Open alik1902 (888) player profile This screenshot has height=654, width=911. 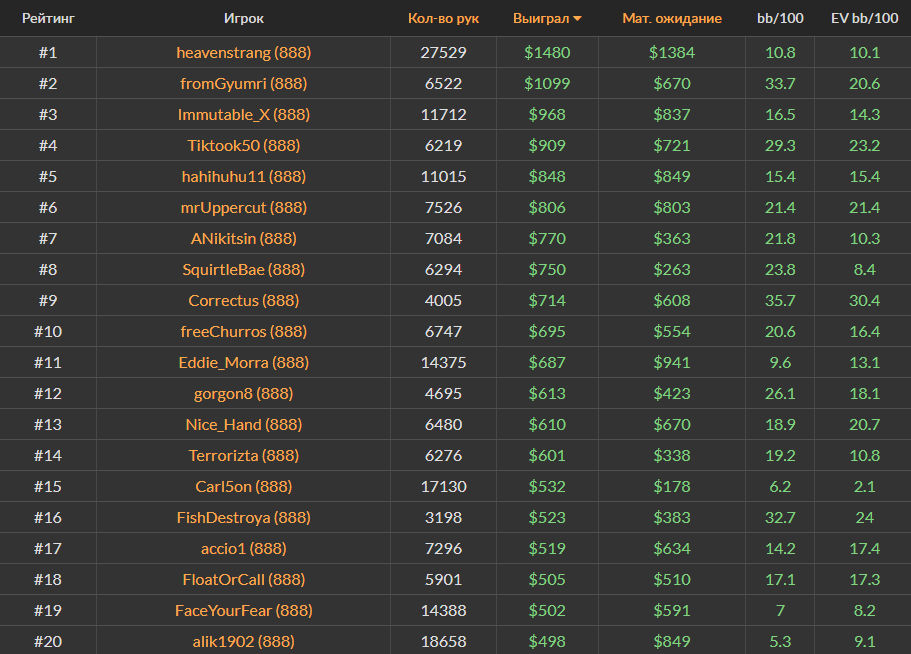(244, 641)
